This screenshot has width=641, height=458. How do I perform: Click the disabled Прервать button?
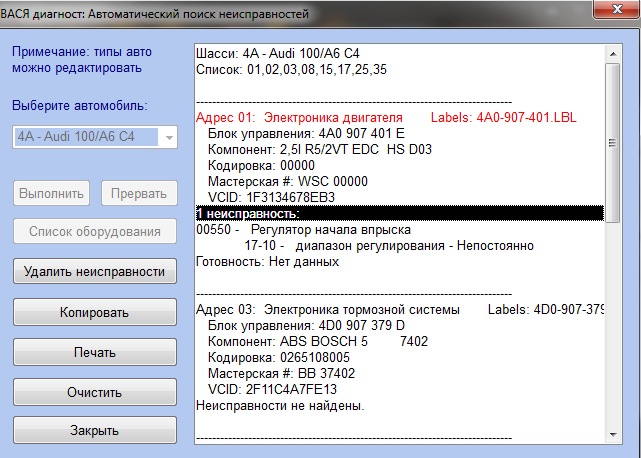click(x=139, y=193)
